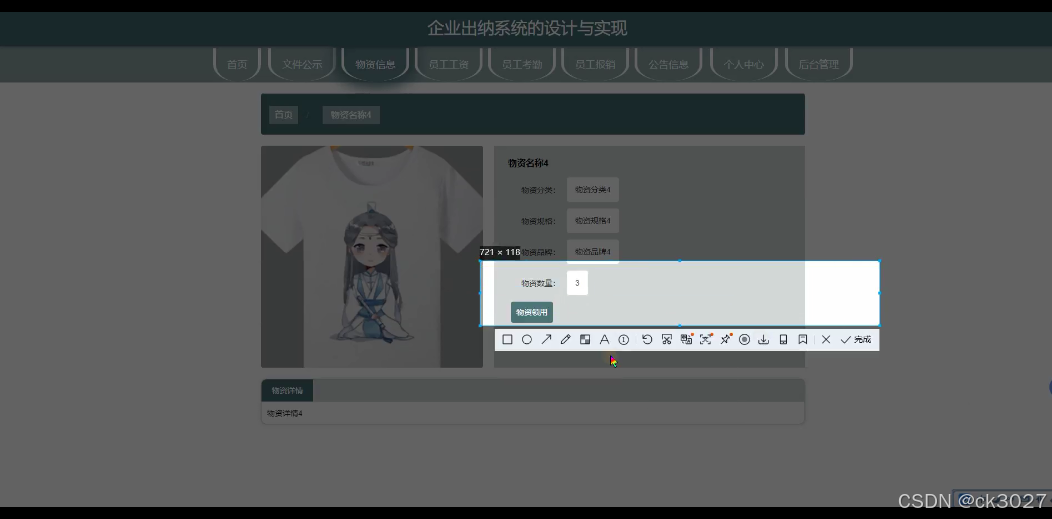Image resolution: width=1052 pixels, height=519 pixels.
Task: Click the 物资详情4 description text
Action: click(x=284, y=413)
